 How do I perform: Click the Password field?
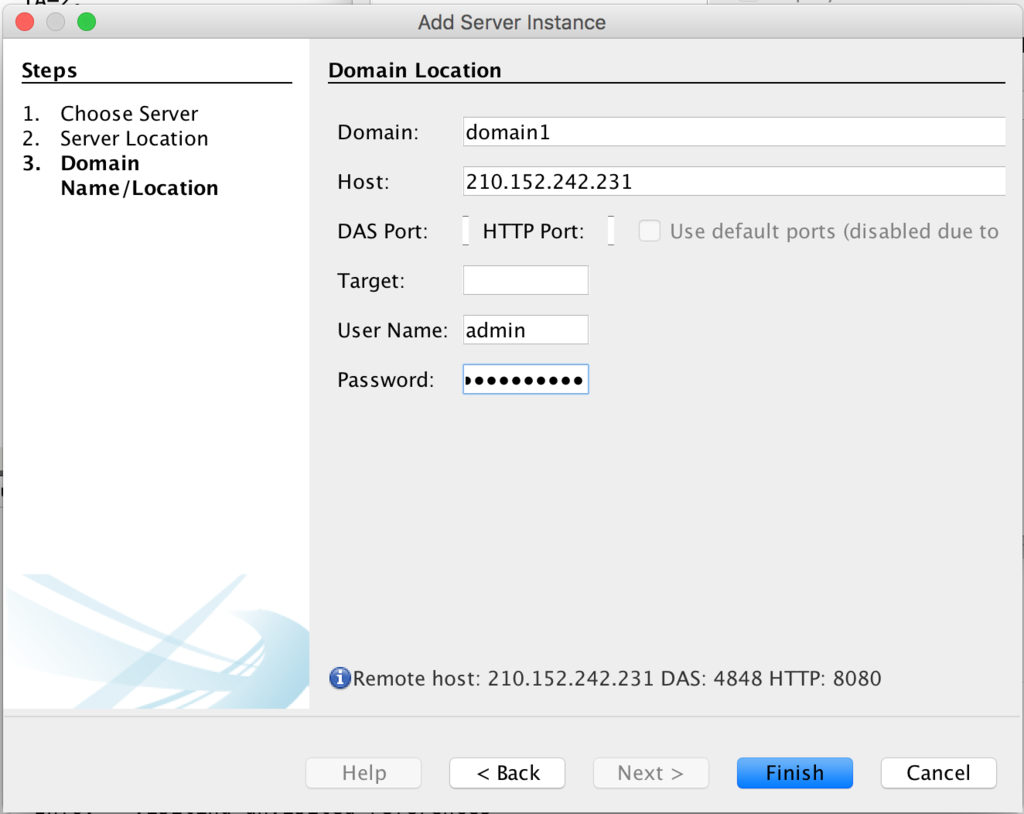(x=526, y=379)
